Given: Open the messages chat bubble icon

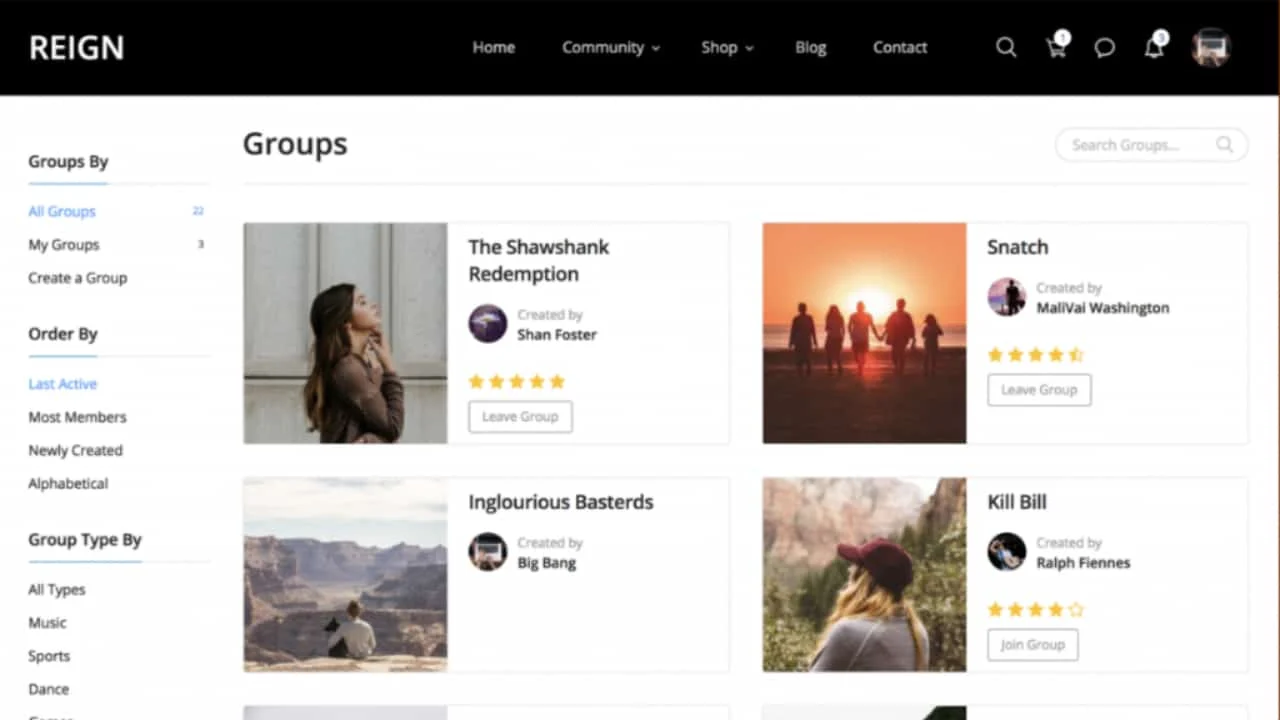Looking at the screenshot, I should [x=1105, y=48].
